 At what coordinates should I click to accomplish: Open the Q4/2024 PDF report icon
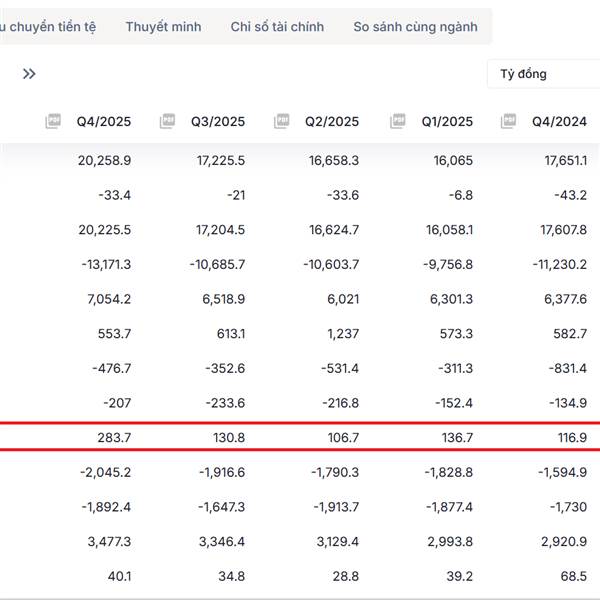510,122
